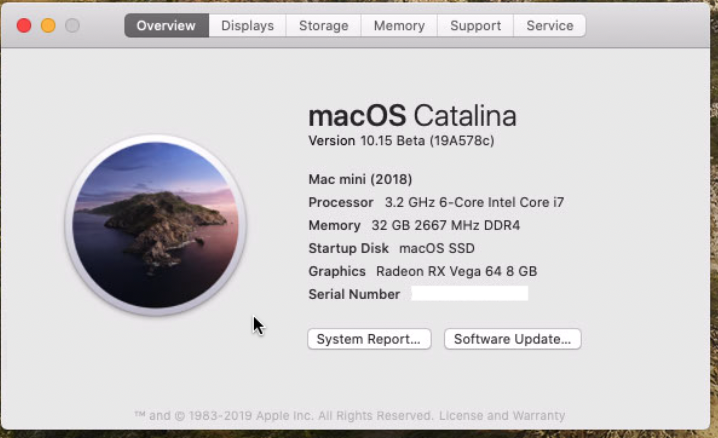Select the Memory tab
This screenshot has width=718, height=438.
click(x=399, y=26)
